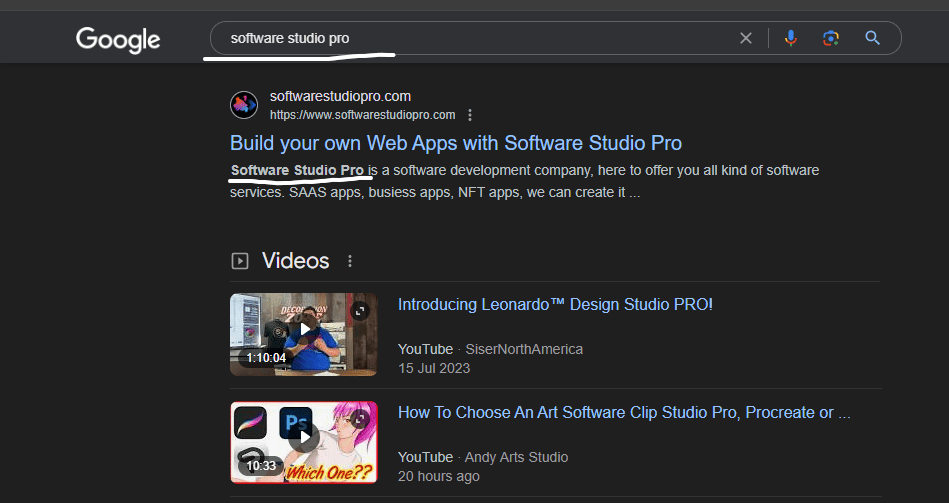Click the https://www.softwarestudiopro.com URL text
Image resolution: width=949 pixels, height=503 pixels.
point(363,115)
